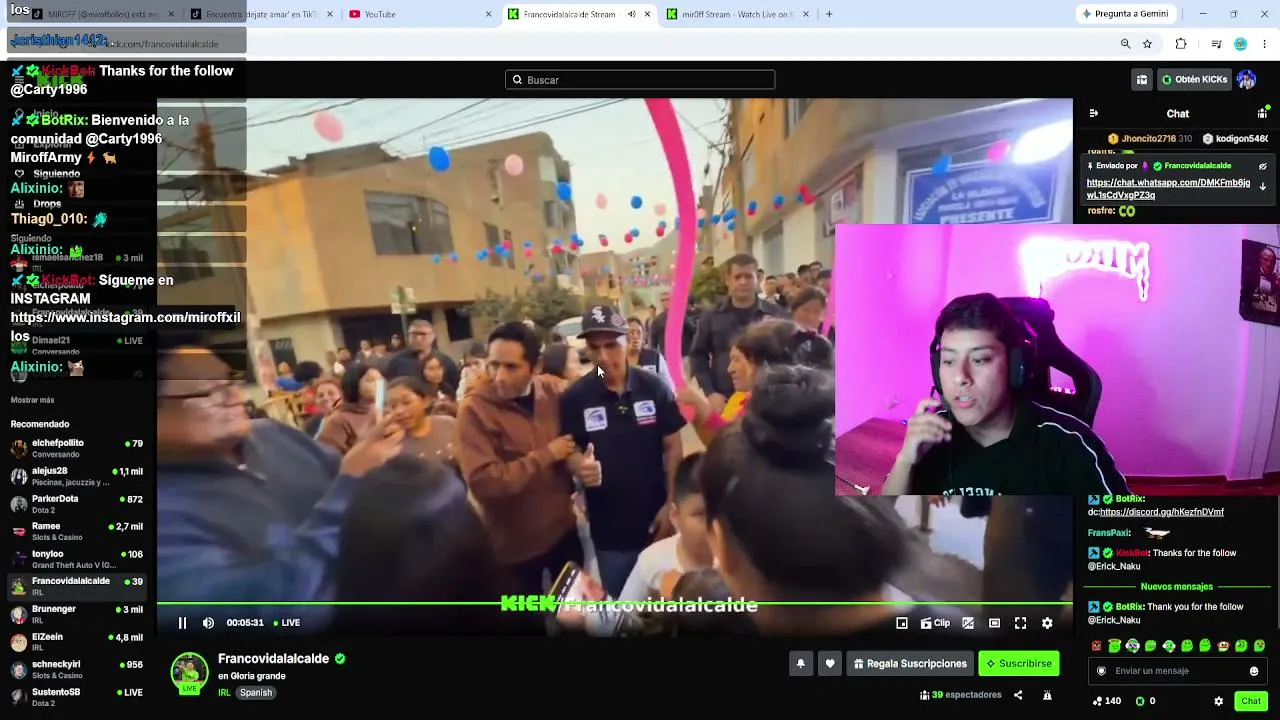The image size is (1280, 720).
Task: Select alejus28 recommended channel
Action: 78,476
